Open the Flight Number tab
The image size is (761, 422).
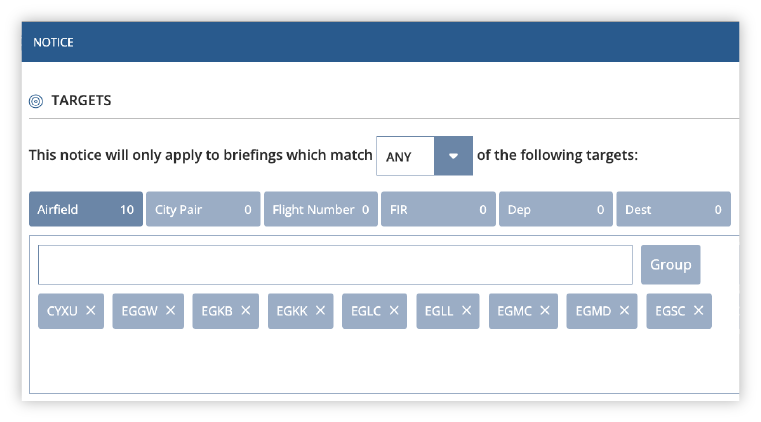pos(321,209)
